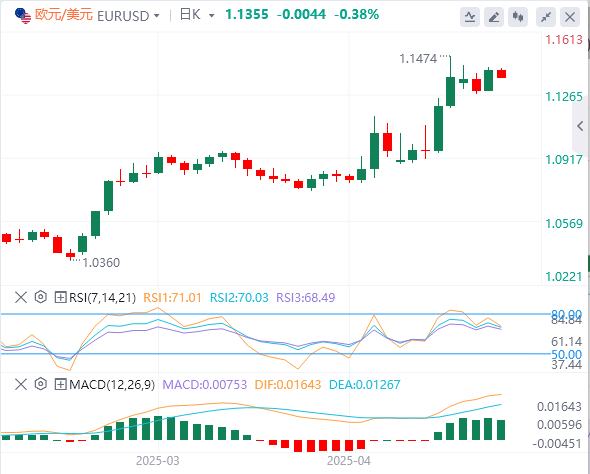Remove the MACD indicator panel
The width and height of the screenshot is (590, 474).
[x=21, y=384]
